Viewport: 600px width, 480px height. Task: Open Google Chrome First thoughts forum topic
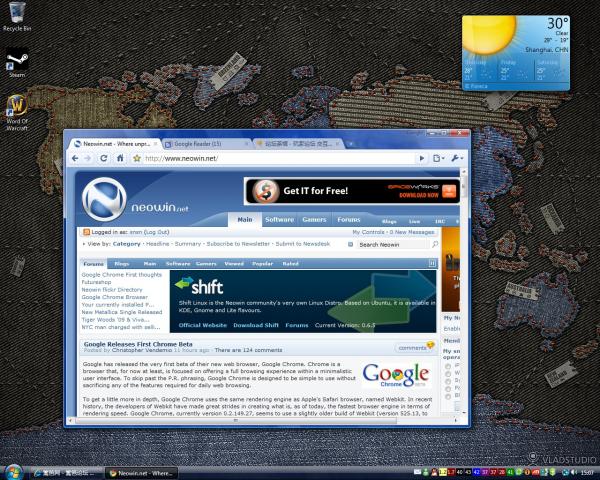click(x=122, y=275)
